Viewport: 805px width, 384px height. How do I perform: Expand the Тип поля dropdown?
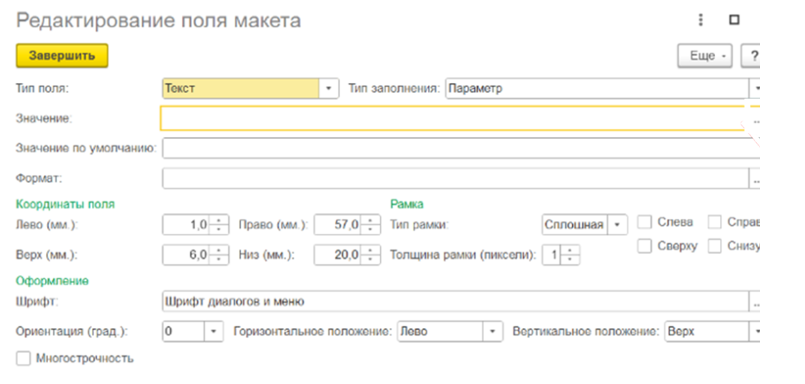coord(329,88)
